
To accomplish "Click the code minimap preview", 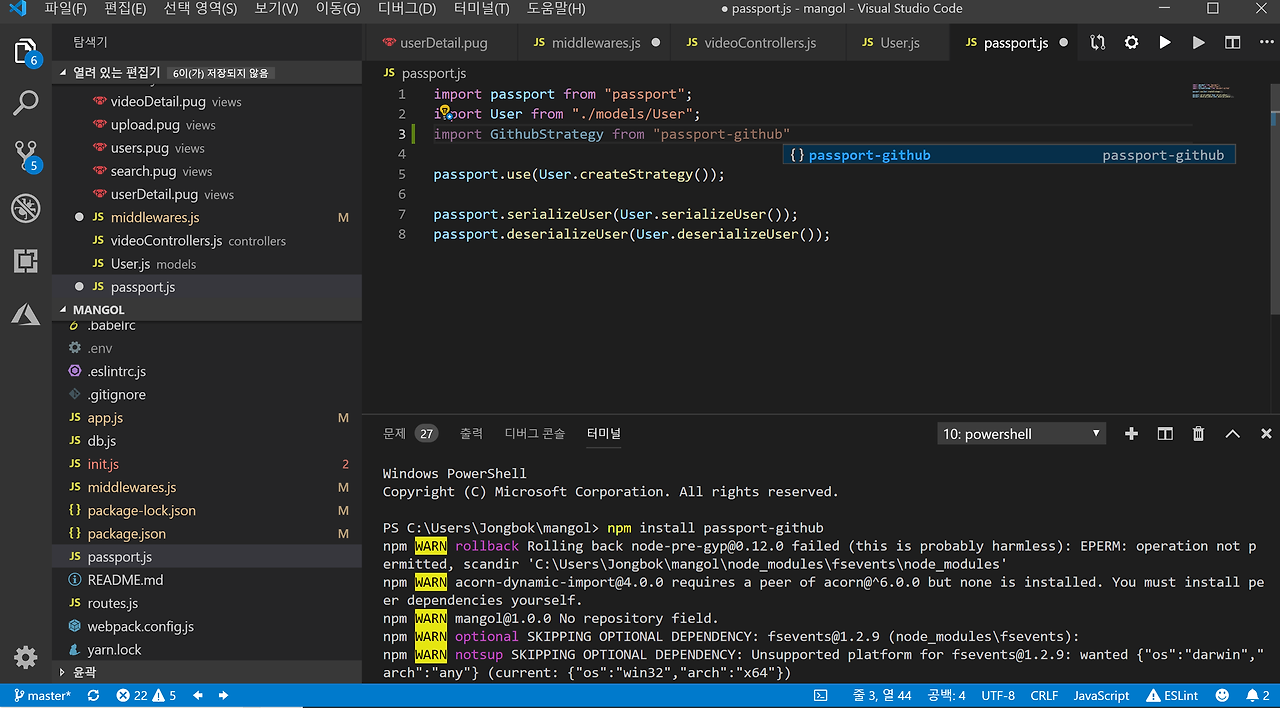I will [1214, 91].
